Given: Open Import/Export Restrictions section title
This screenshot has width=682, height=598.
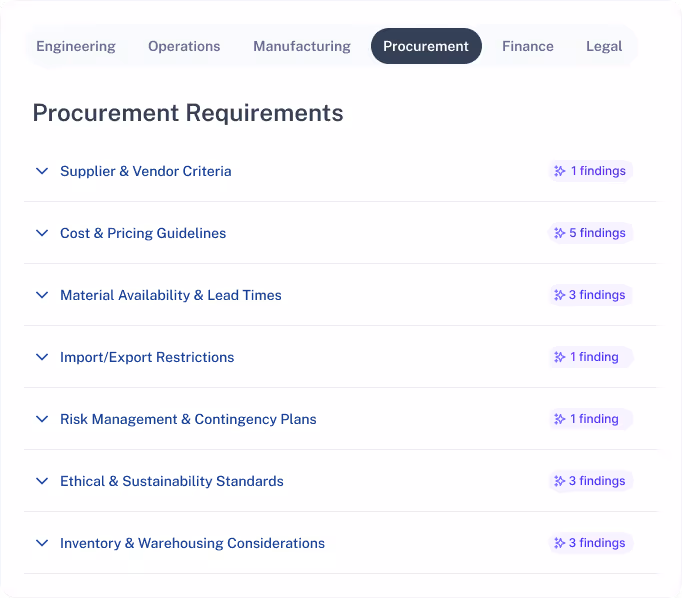Looking at the screenshot, I should click(x=147, y=357).
